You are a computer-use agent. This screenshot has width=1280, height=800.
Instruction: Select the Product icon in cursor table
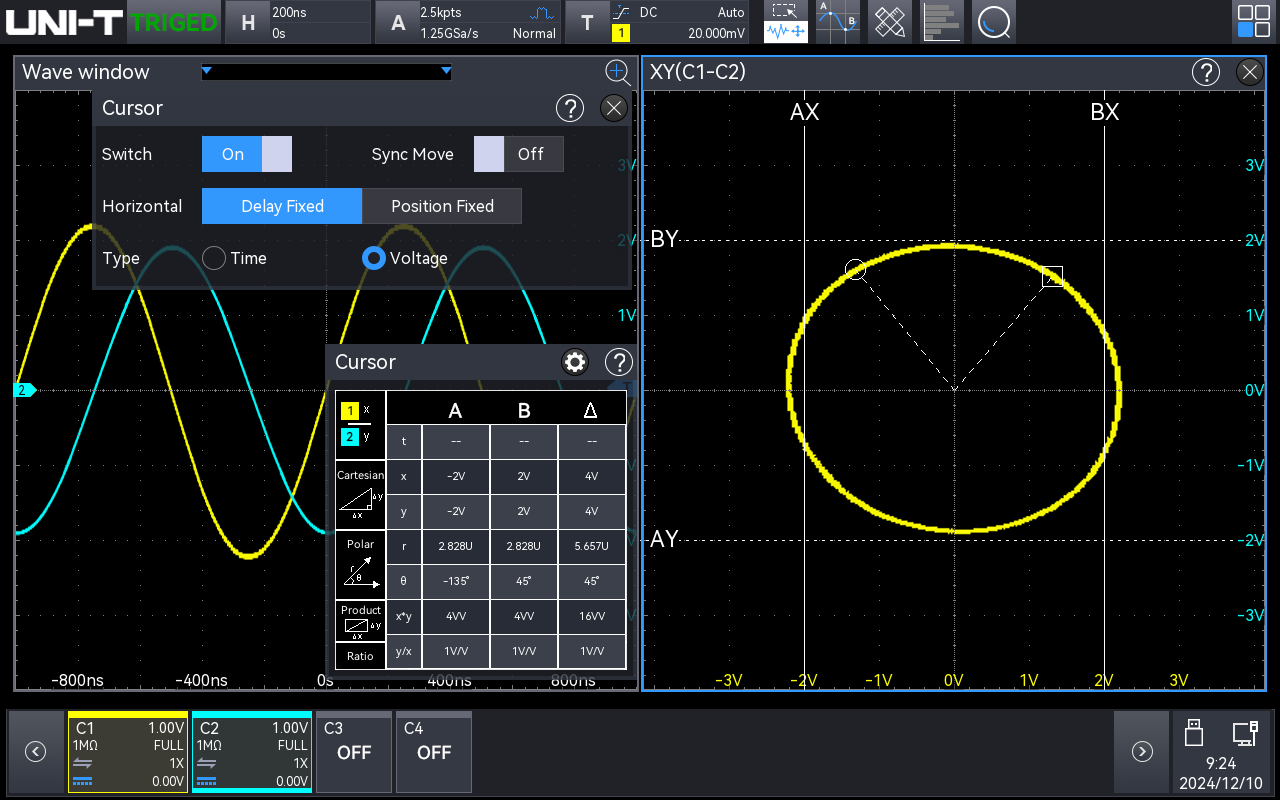tap(360, 622)
